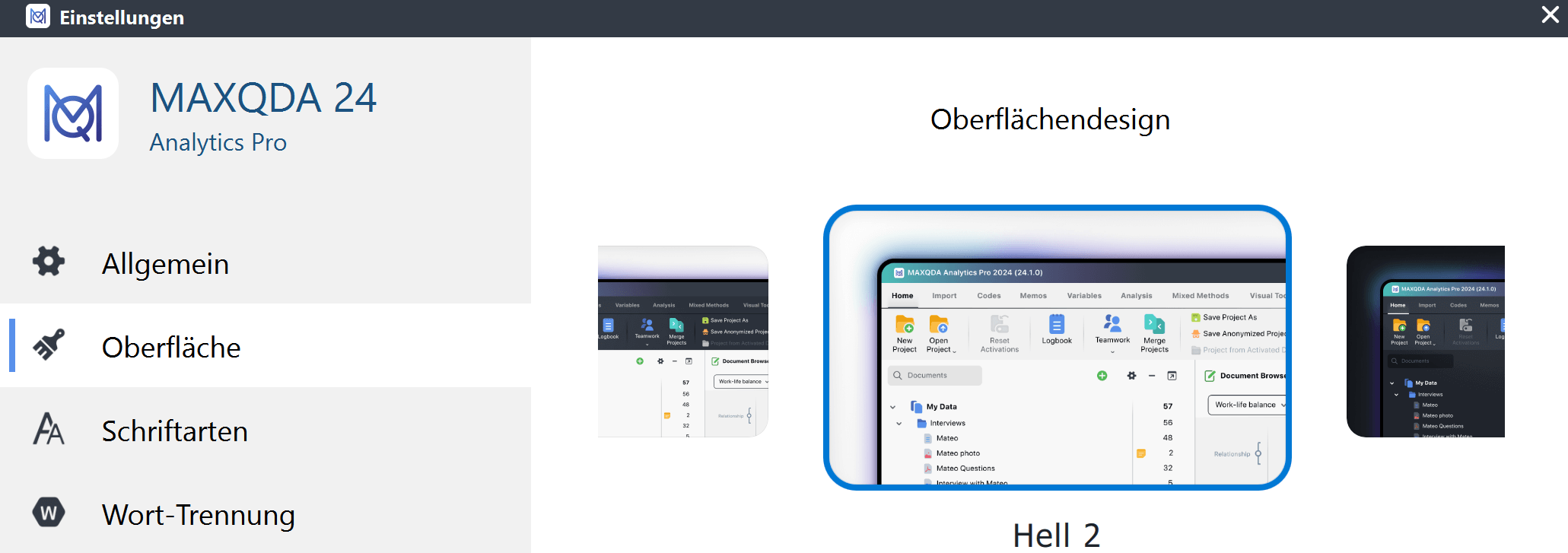Open the Wort-Trennung settings section
The width and height of the screenshot is (1568, 553).
coord(266,513)
